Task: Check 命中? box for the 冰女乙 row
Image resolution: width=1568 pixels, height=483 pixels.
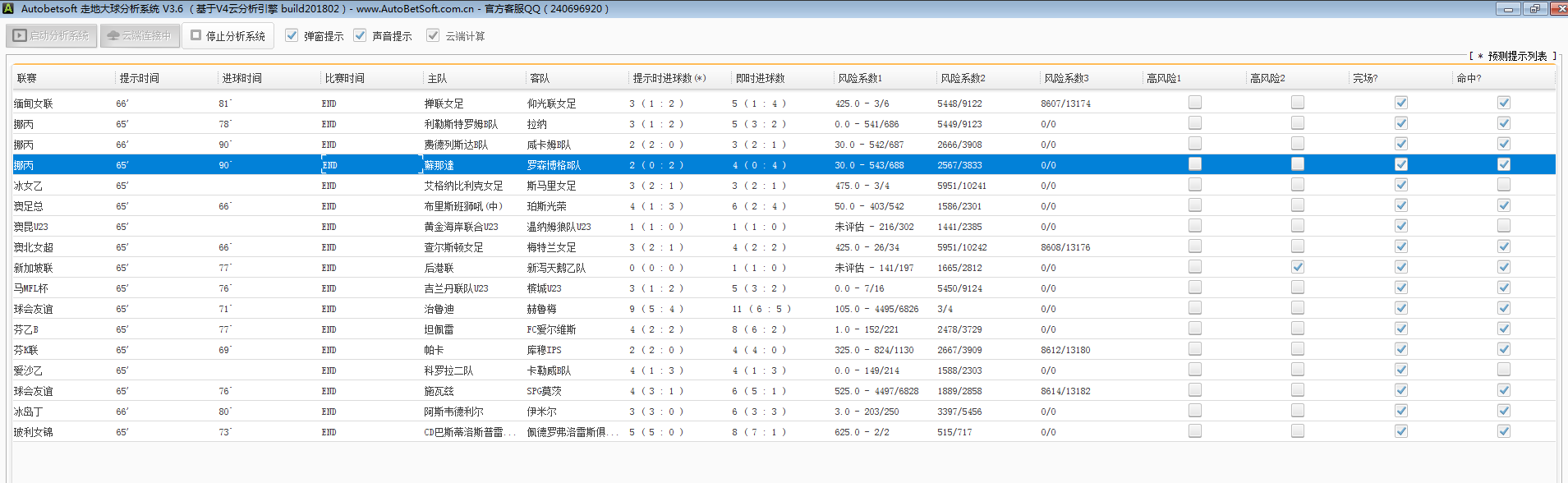Action: tap(1504, 185)
